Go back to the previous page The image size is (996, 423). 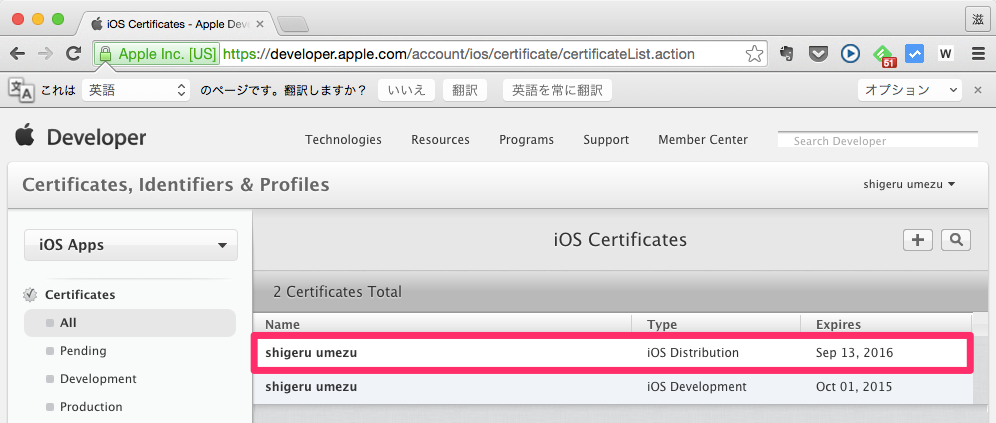click(18, 54)
